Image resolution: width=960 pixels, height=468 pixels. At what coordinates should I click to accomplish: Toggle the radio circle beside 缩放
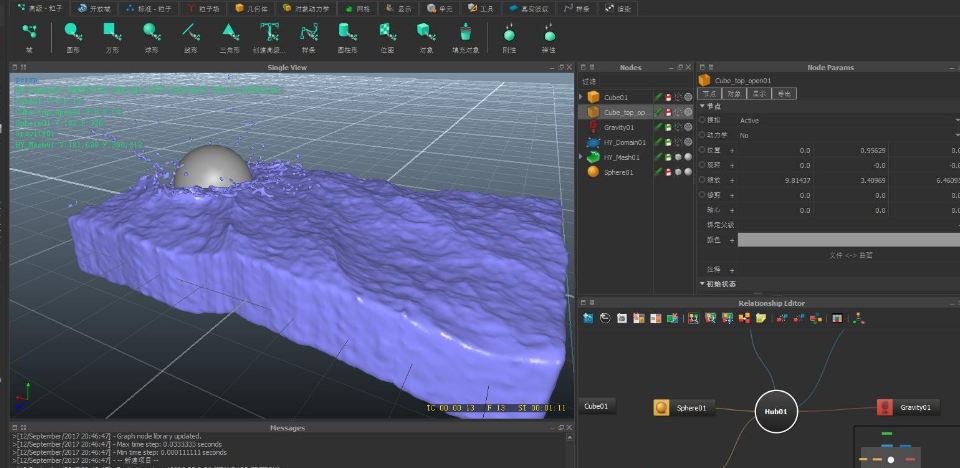point(702,180)
